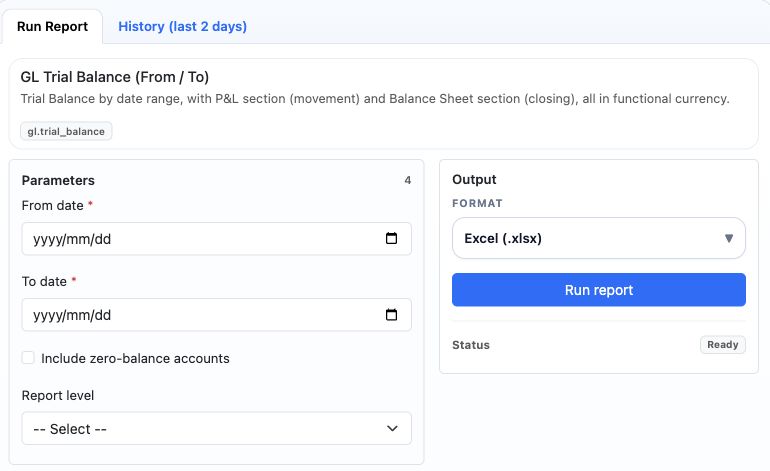Open the Report level dropdown

click(217, 429)
